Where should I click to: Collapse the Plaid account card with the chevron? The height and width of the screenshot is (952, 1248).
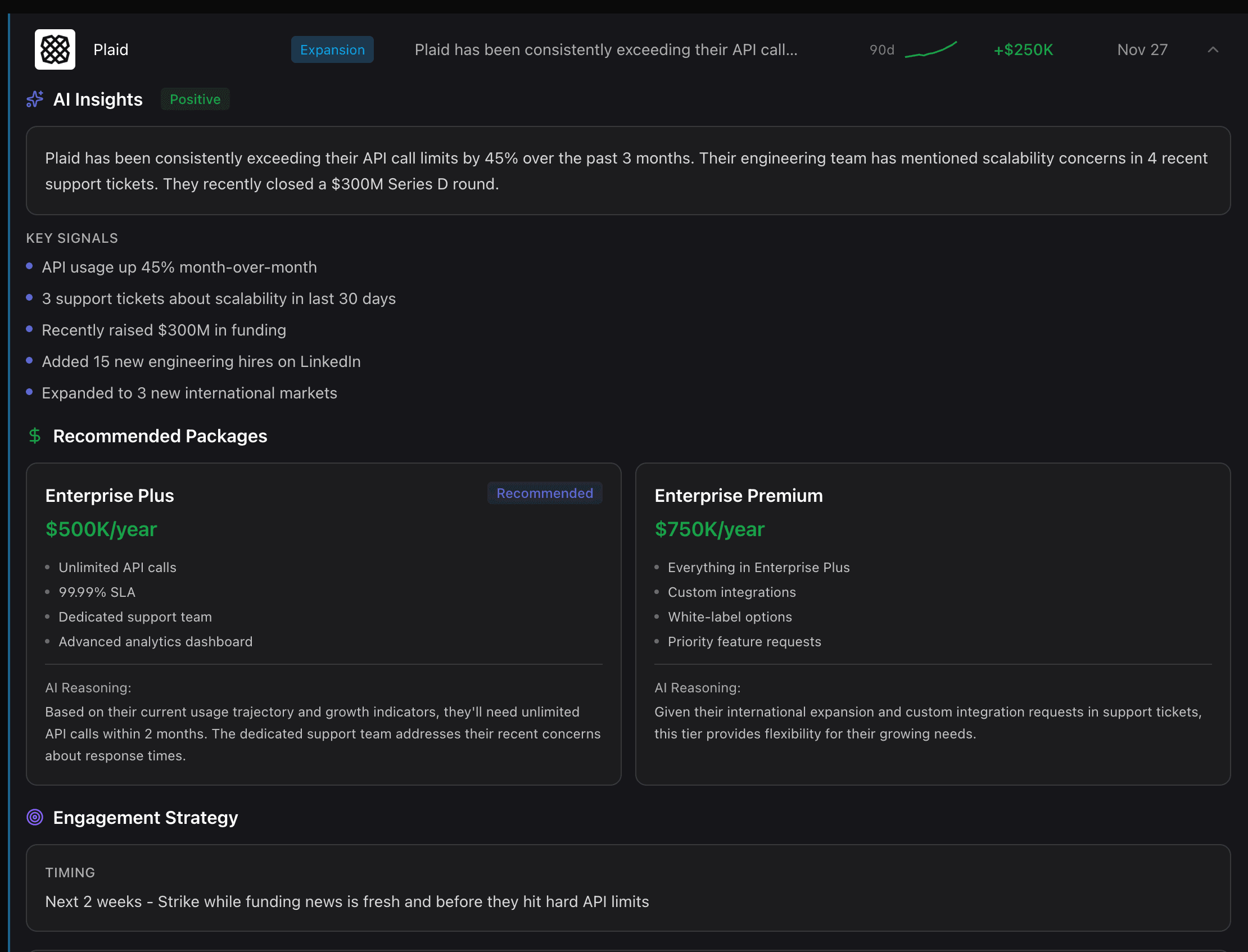pyautogui.click(x=1212, y=49)
